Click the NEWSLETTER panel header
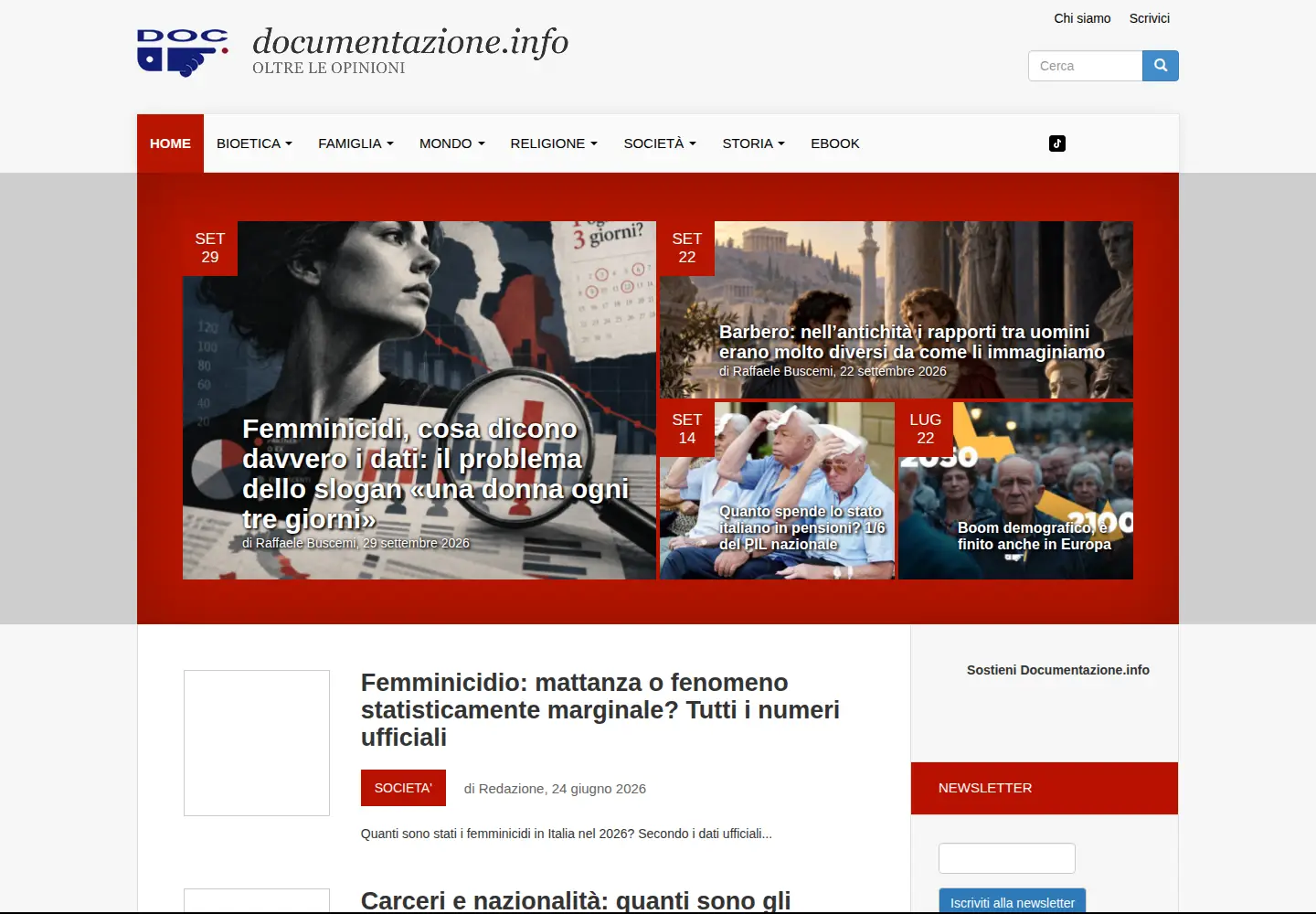This screenshot has height=914, width=1316. click(1045, 788)
